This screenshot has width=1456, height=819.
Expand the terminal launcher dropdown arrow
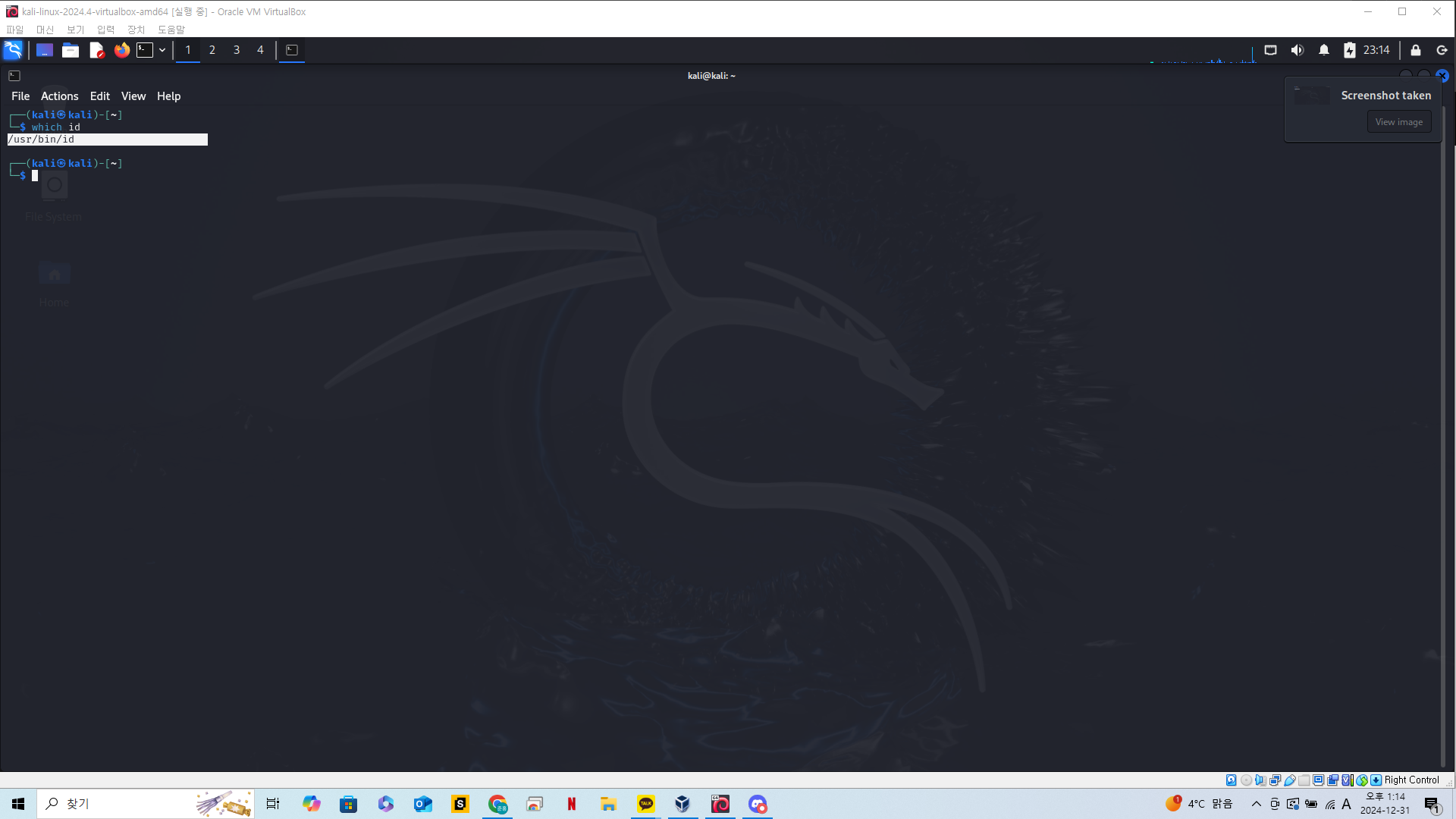[x=162, y=50]
